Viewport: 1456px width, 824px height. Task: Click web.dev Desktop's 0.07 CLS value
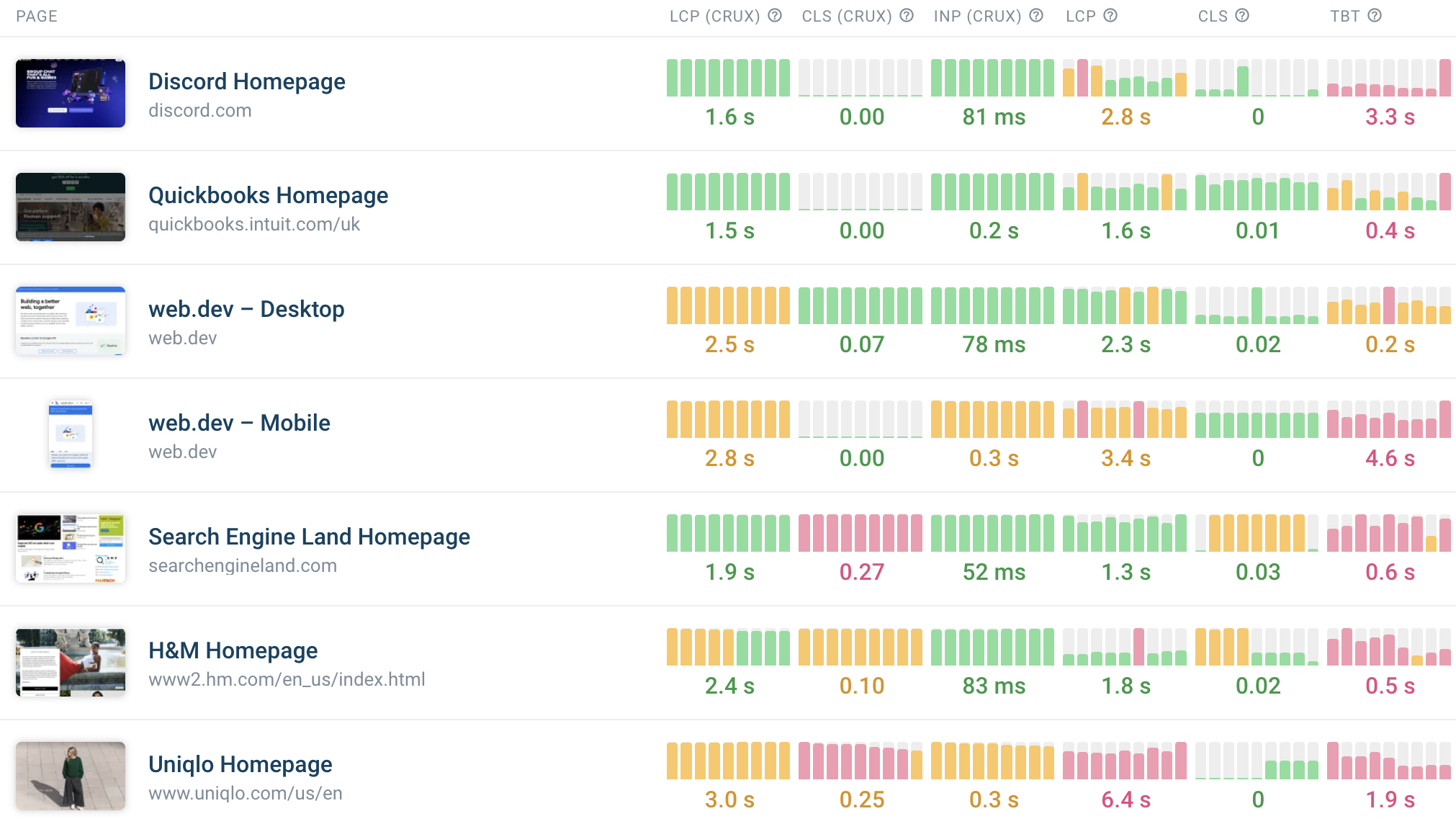pos(862,344)
